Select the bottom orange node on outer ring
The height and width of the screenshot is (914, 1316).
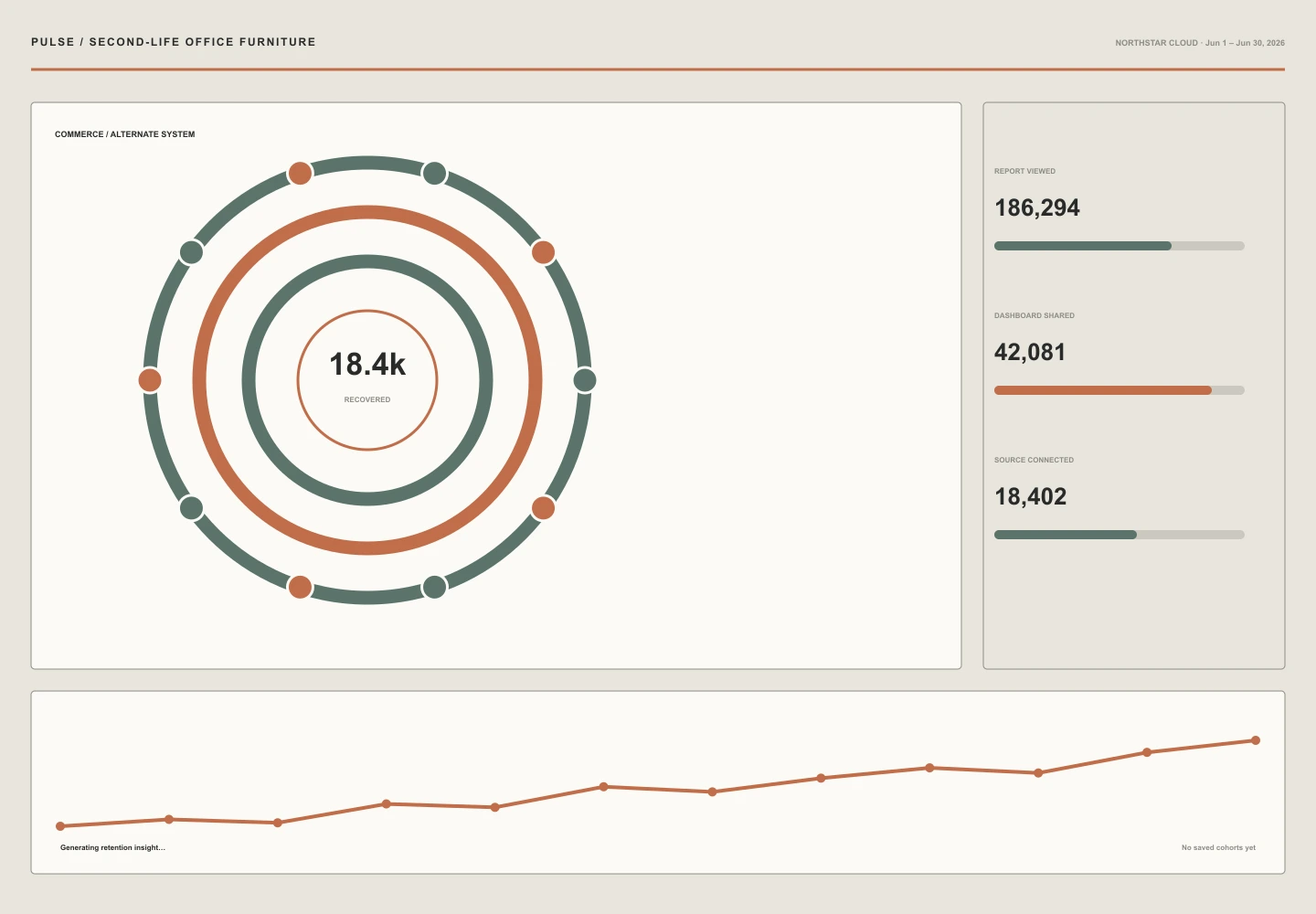pyautogui.click(x=300, y=587)
